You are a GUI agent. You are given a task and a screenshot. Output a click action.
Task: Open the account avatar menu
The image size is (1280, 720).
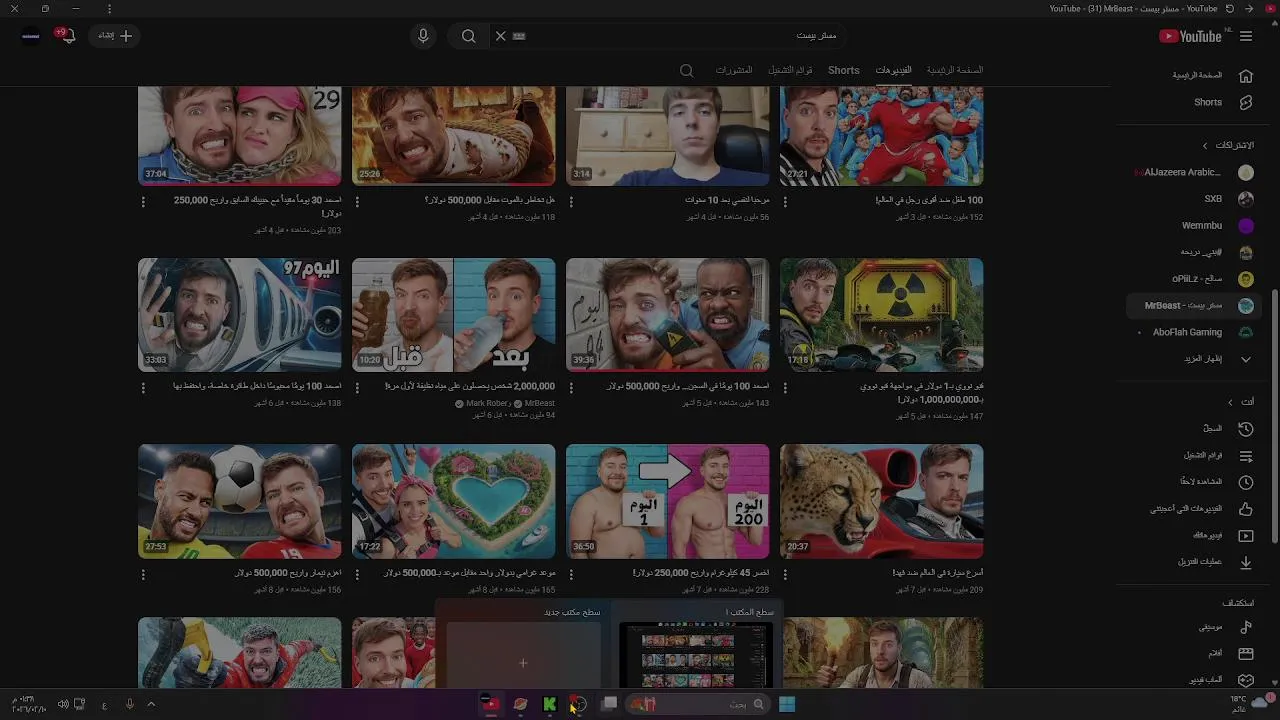click(x=31, y=36)
